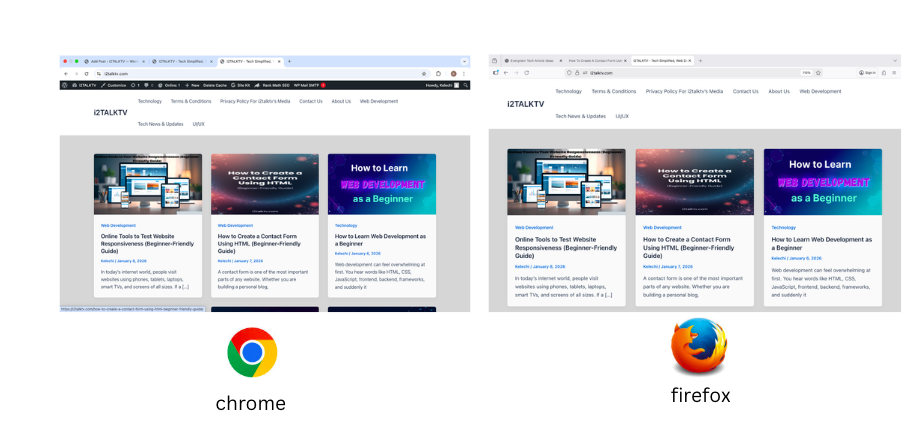Open Firefox hamburger application menu
Screen dimensions: 914x425
(895, 72)
